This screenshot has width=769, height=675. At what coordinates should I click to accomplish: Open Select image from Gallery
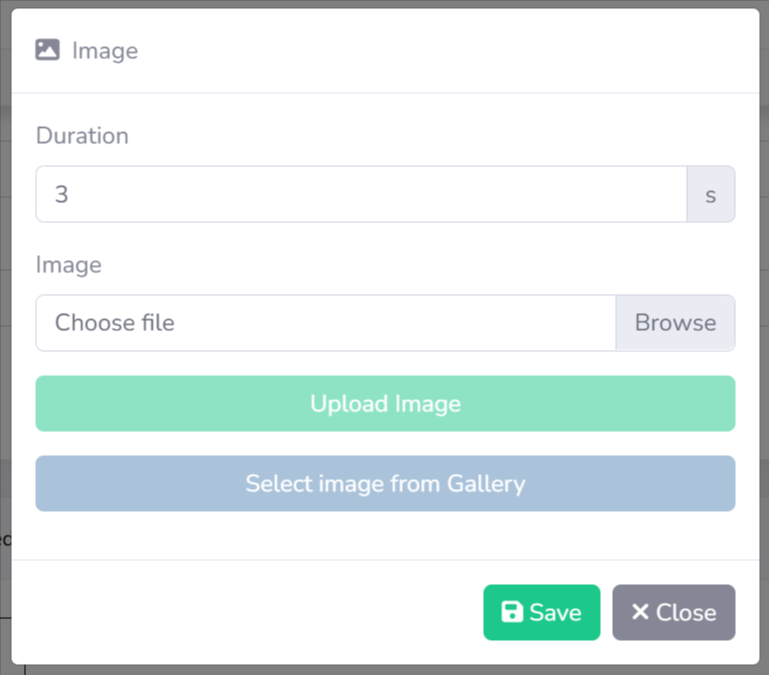(x=385, y=484)
